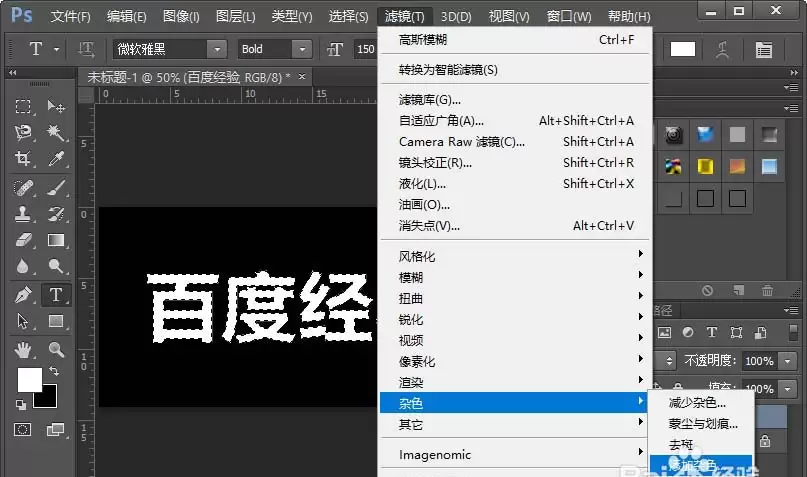Choose the Gradient tool

tap(56, 240)
